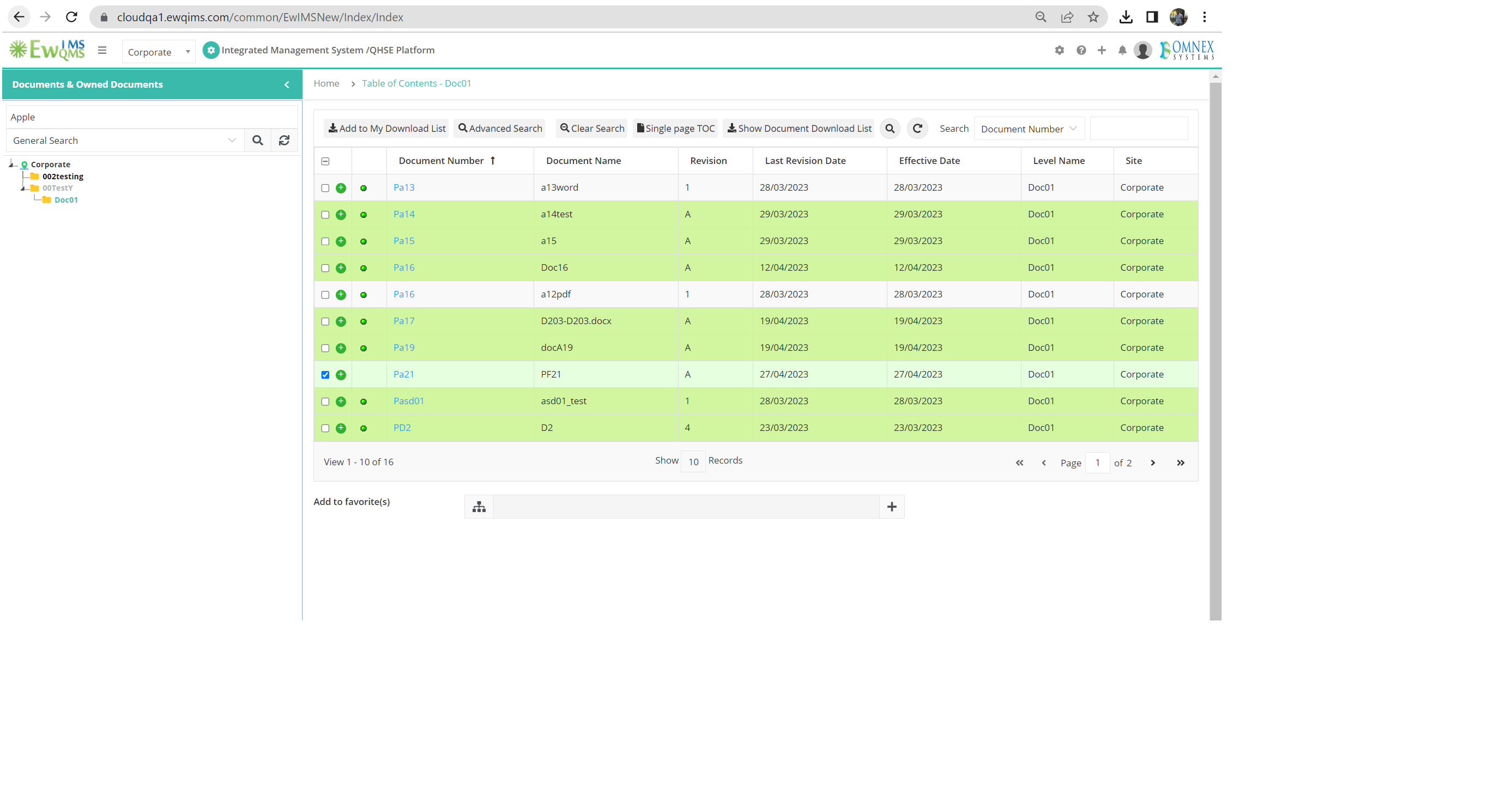Click green status dot in PD2 row

pos(364,428)
